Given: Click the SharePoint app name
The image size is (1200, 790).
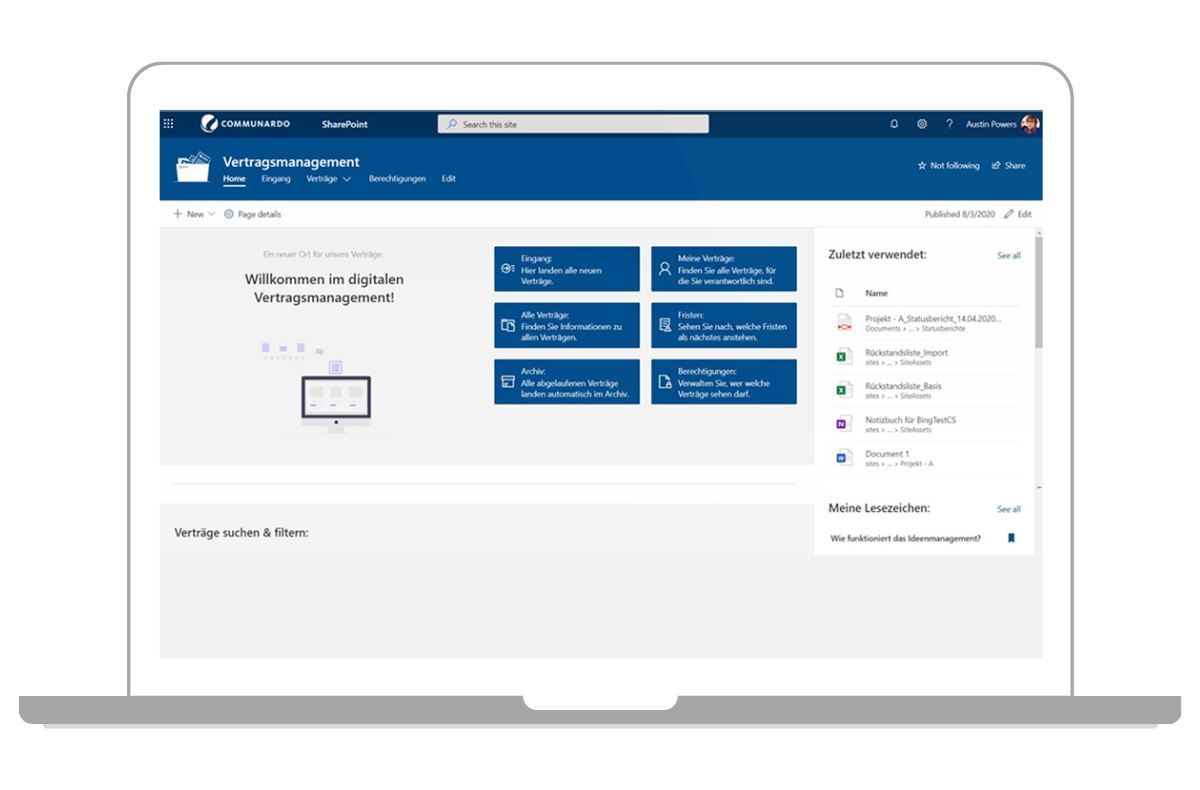Looking at the screenshot, I should [x=345, y=124].
